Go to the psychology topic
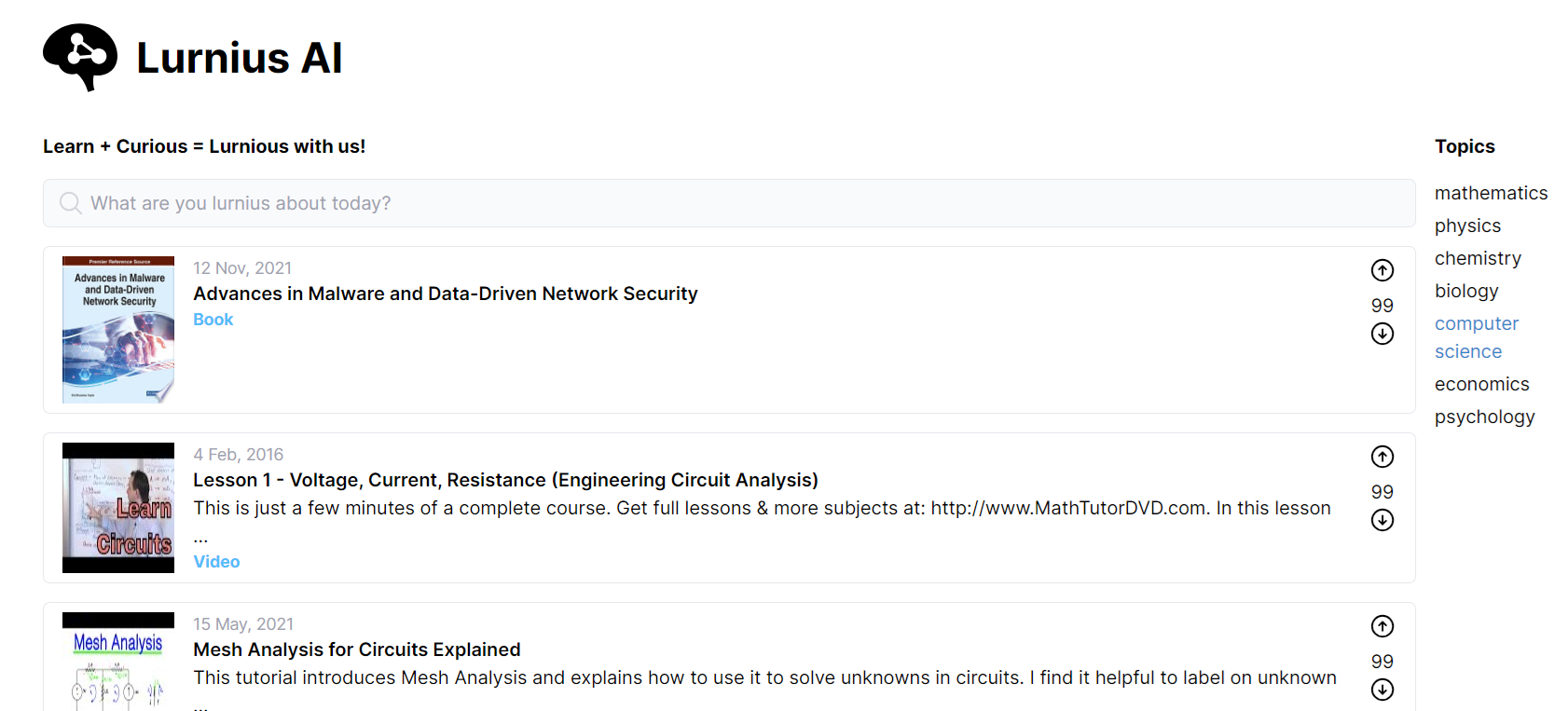 point(1484,417)
